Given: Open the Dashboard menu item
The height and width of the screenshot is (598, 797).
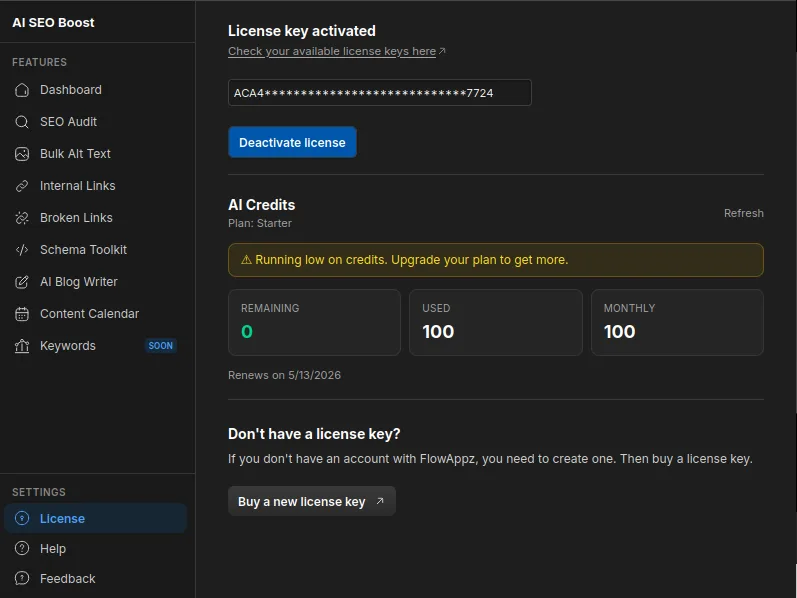Looking at the screenshot, I should 98,90.
